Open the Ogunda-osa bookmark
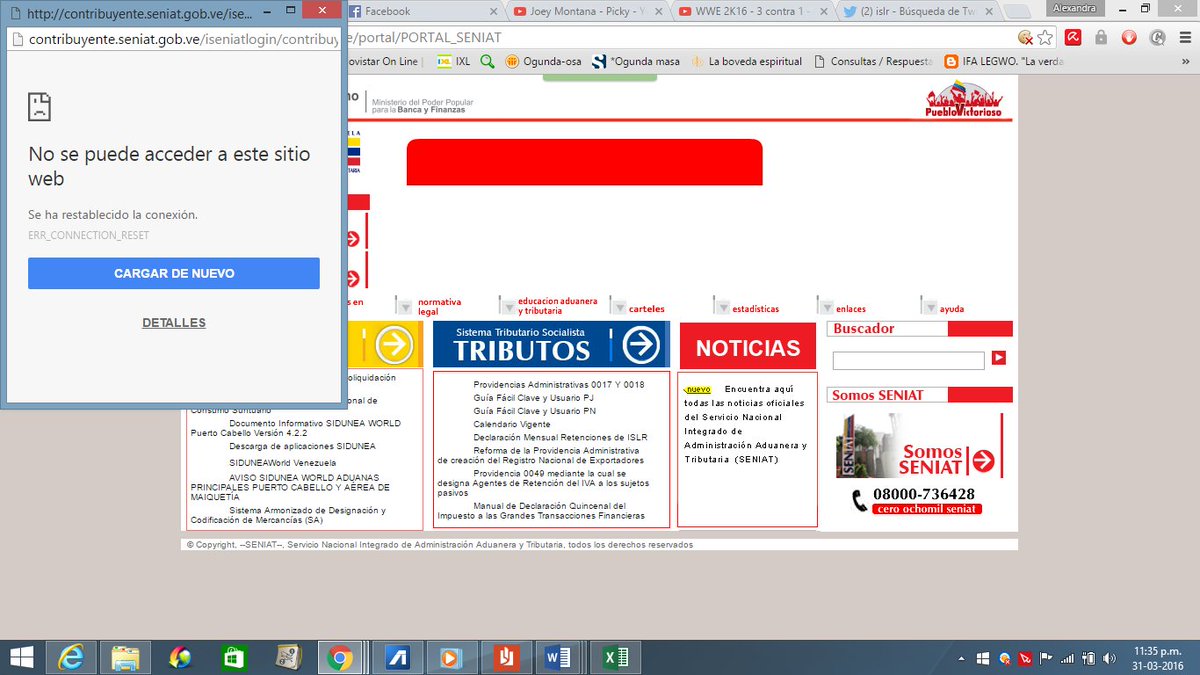 [x=543, y=61]
